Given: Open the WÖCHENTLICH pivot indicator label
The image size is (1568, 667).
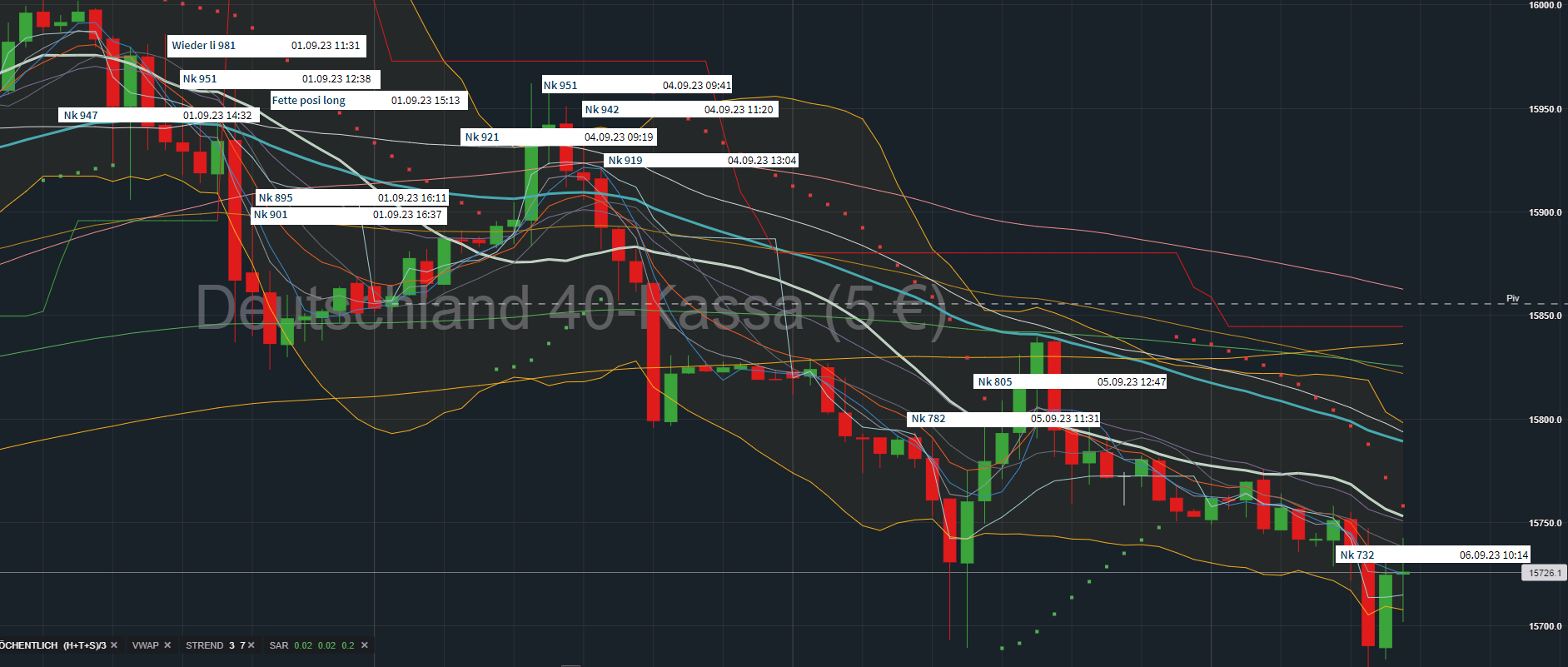Looking at the screenshot, I should pyautogui.click(x=53, y=645).
